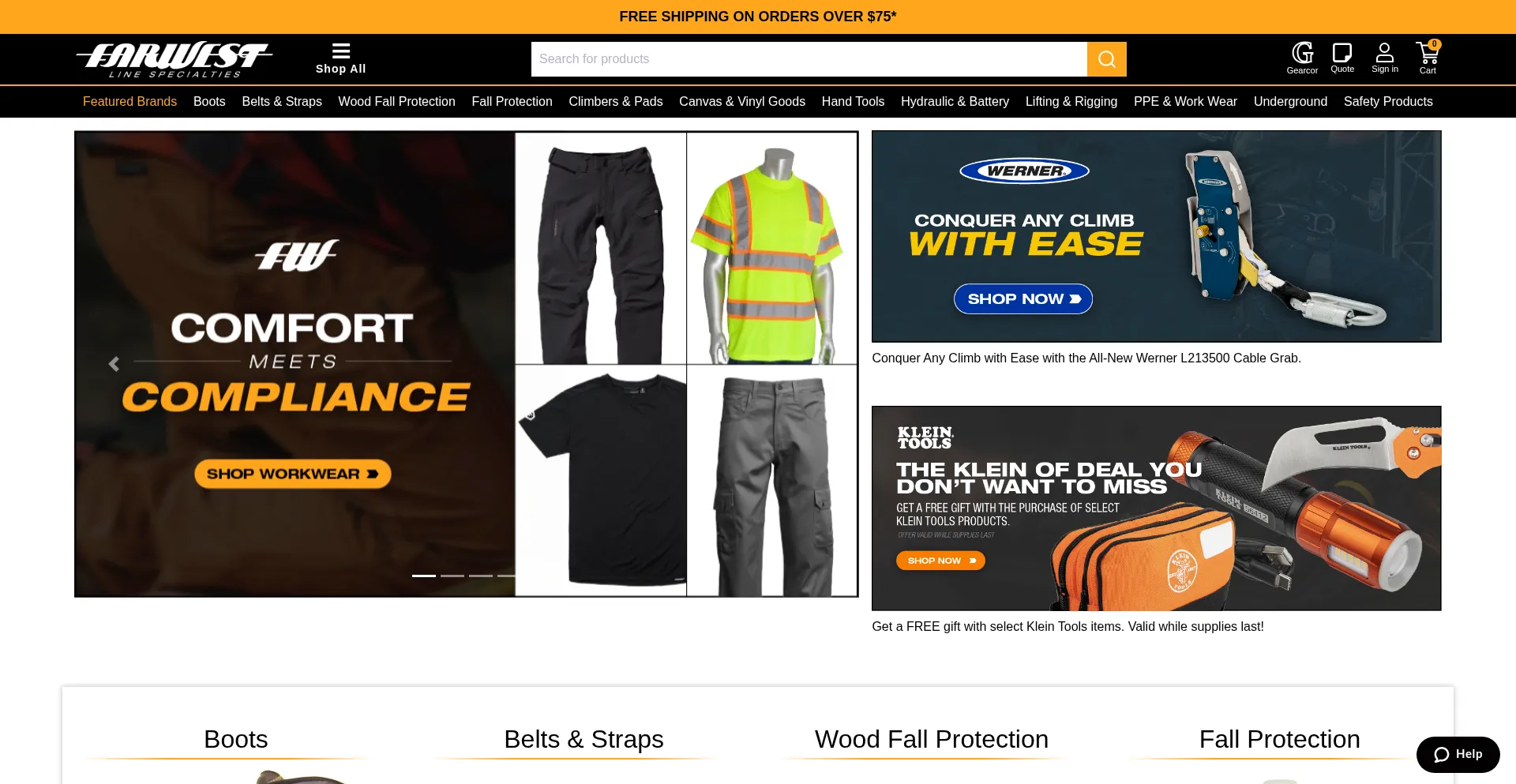This screenshot has width=1516, height=784.
Task: Open the Shop All hamburger menu
Action: click(341, 58)
